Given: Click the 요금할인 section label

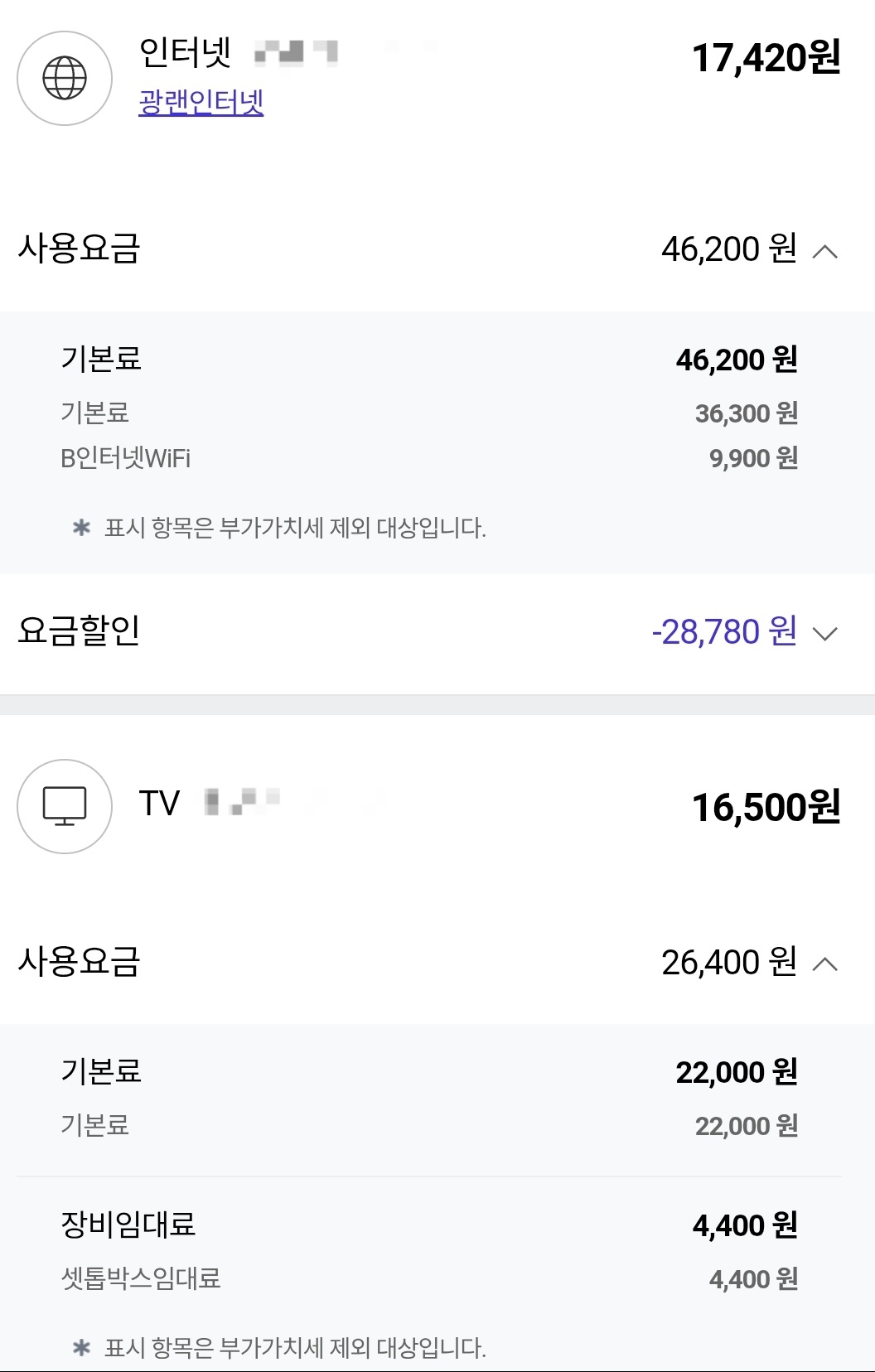Looking at the screenshot, I should tap(79, 631).
